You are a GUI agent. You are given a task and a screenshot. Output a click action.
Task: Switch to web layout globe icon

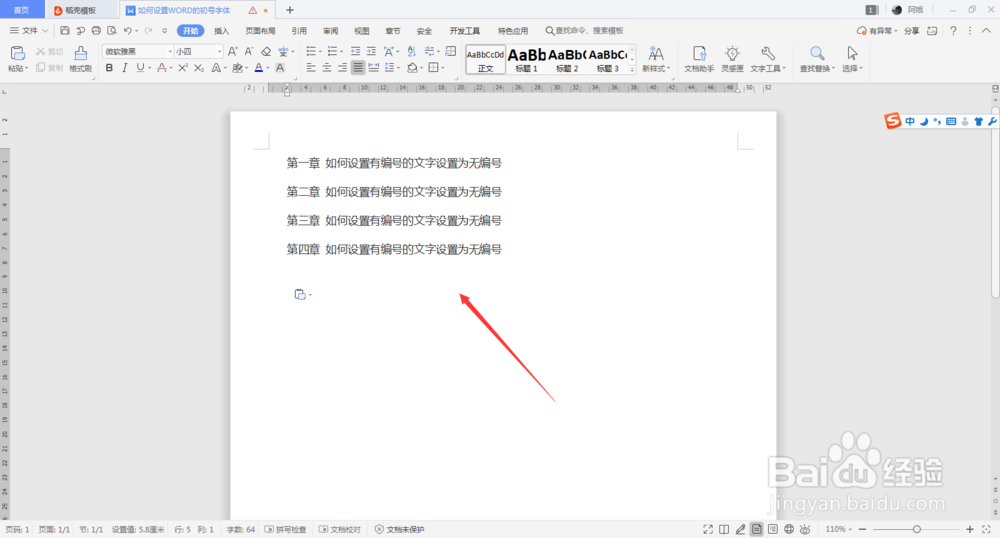[x=789, y=529]
